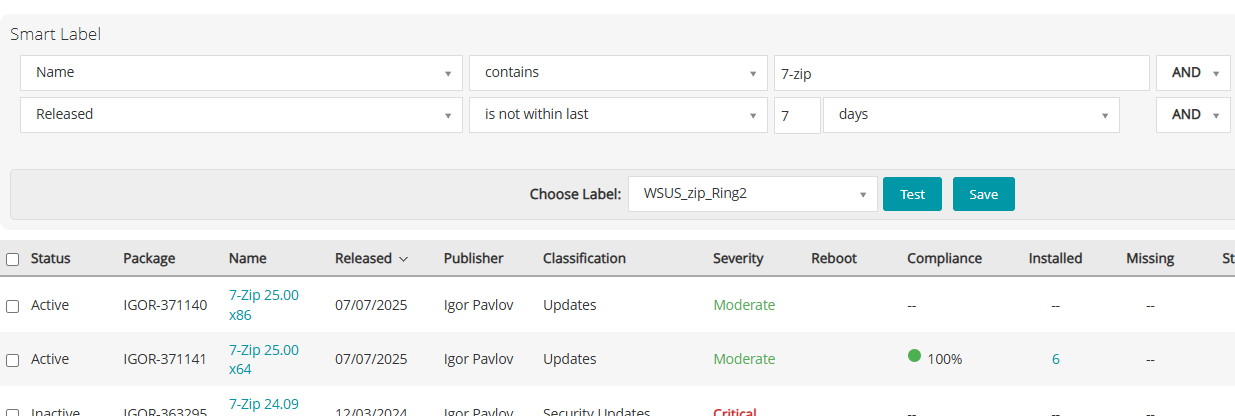This screenshot has width=1235, height=416.
Task: Toggle the select-all header checkbox
Action: (x=13, y=259)
